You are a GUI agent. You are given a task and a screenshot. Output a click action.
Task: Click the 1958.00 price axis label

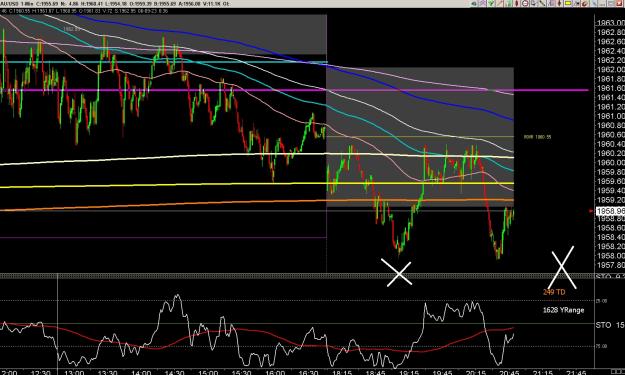tap(610, 255)
